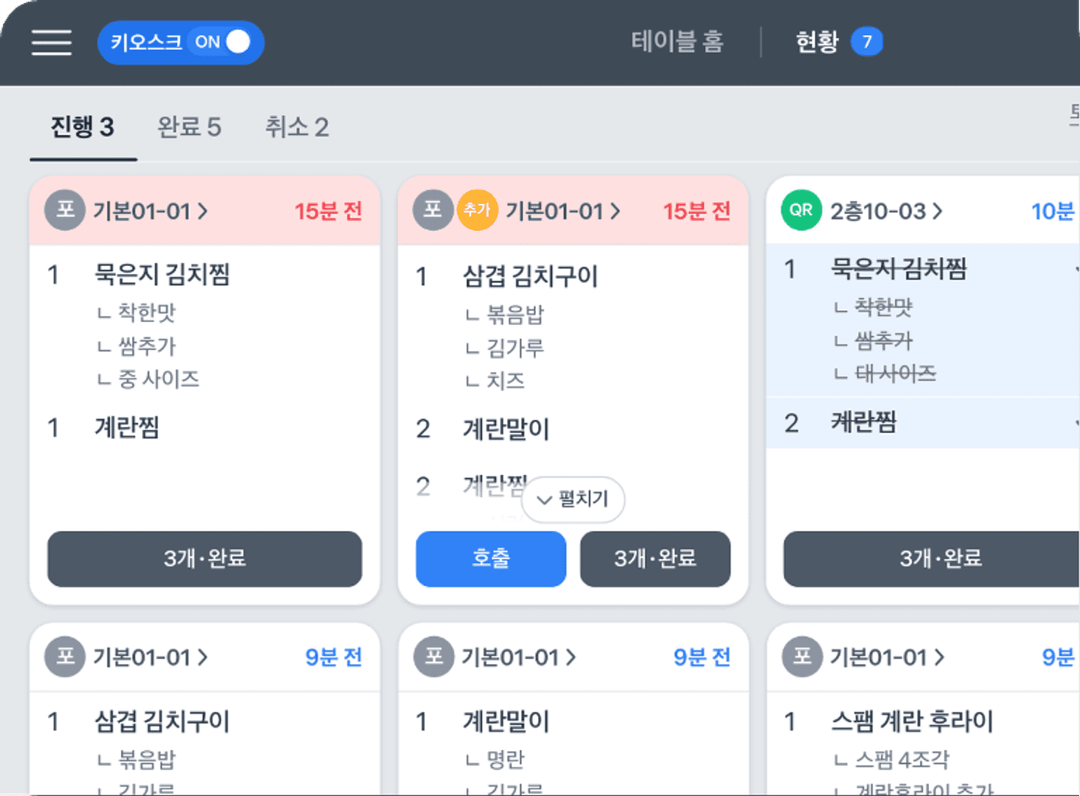This screenshot has height=796, width=1080.
Task: Toggle the 키오스크 ON switch
Action: pyautogui.click(x=181, y=43)
